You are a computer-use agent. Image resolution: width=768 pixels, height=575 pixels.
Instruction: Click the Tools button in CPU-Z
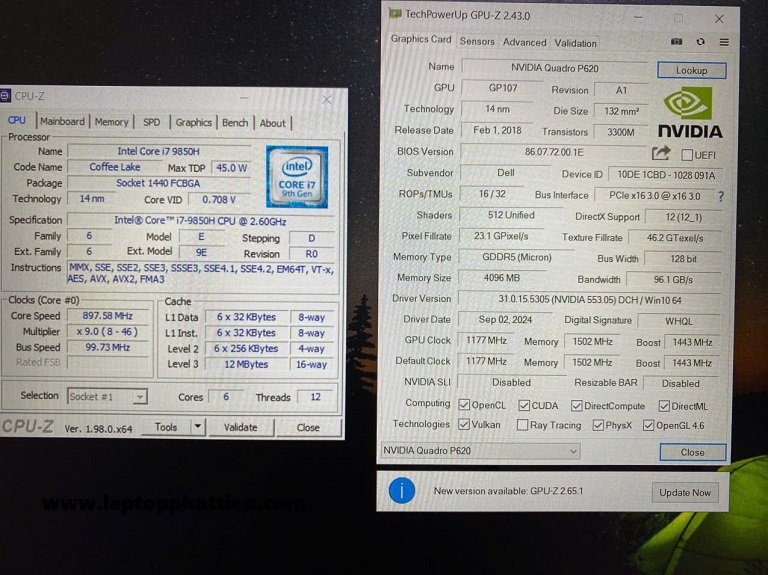pyautogui.click(x=166, y=427)
